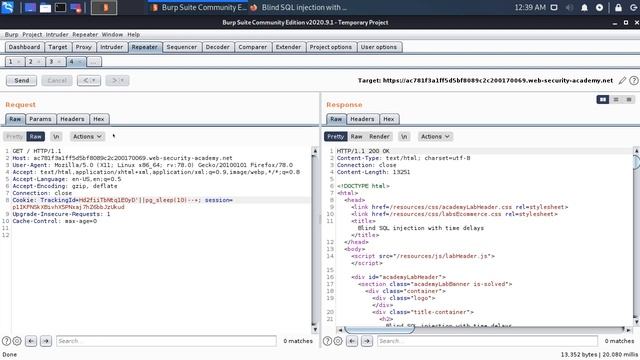
Task: Open the notifications bell icon
Action: click(584, 7)
